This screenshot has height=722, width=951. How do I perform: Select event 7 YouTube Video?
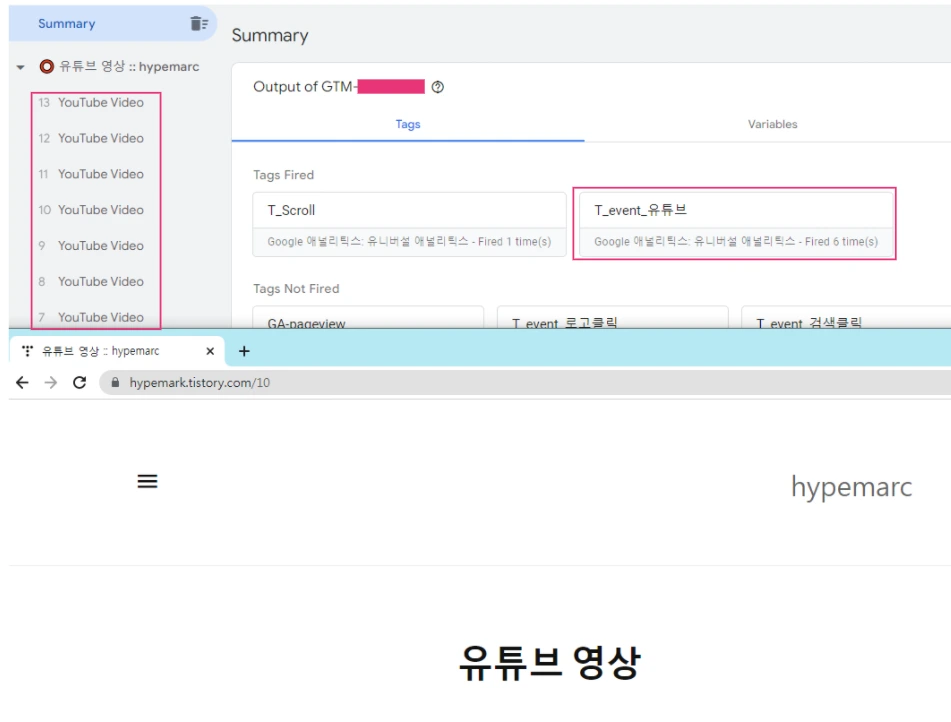click(92, 317)
